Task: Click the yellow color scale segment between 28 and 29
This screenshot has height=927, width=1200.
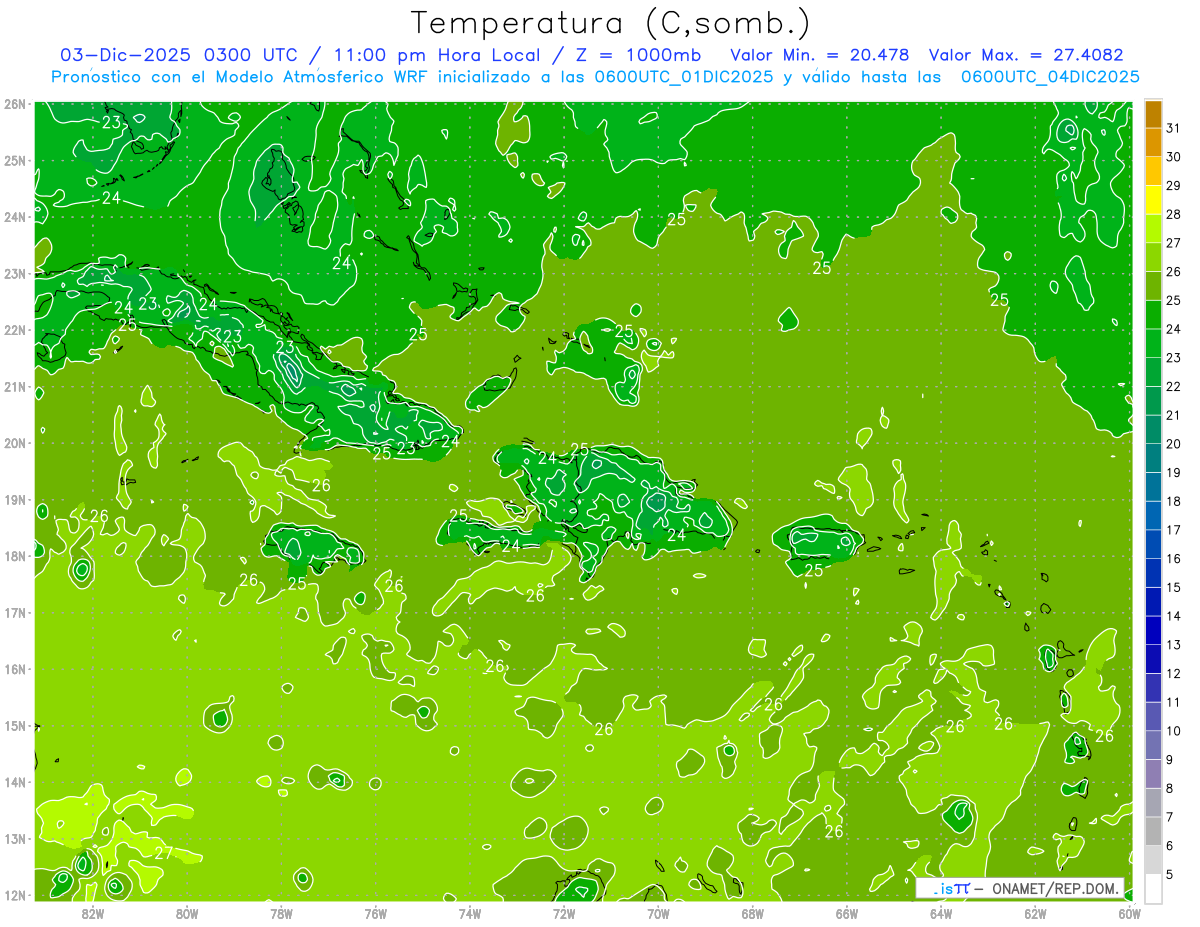Action: (x=1153, y=200)
